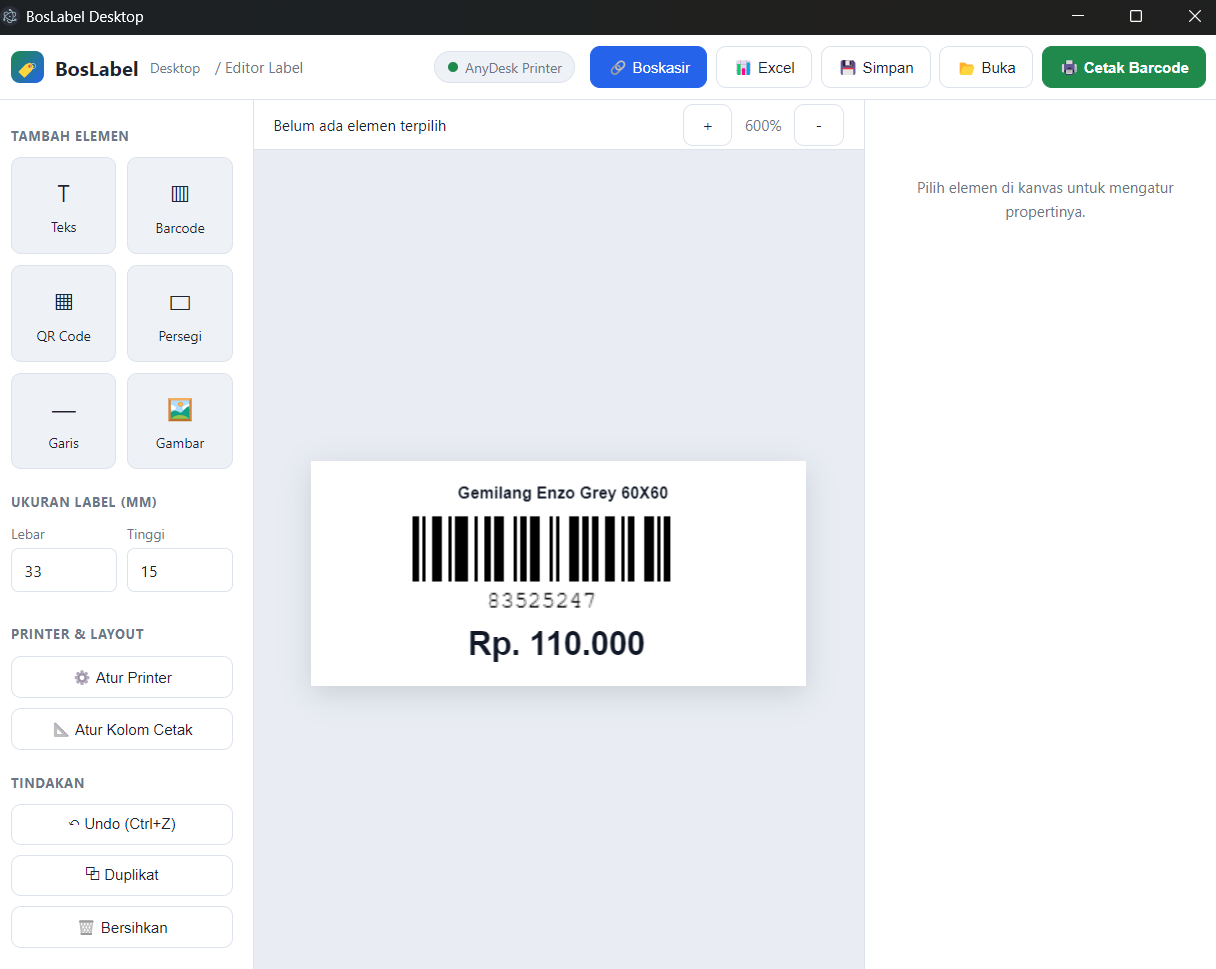The image size is (1216, 969).
Task: Open Atur Printer settings
Action: click(122, 677)
